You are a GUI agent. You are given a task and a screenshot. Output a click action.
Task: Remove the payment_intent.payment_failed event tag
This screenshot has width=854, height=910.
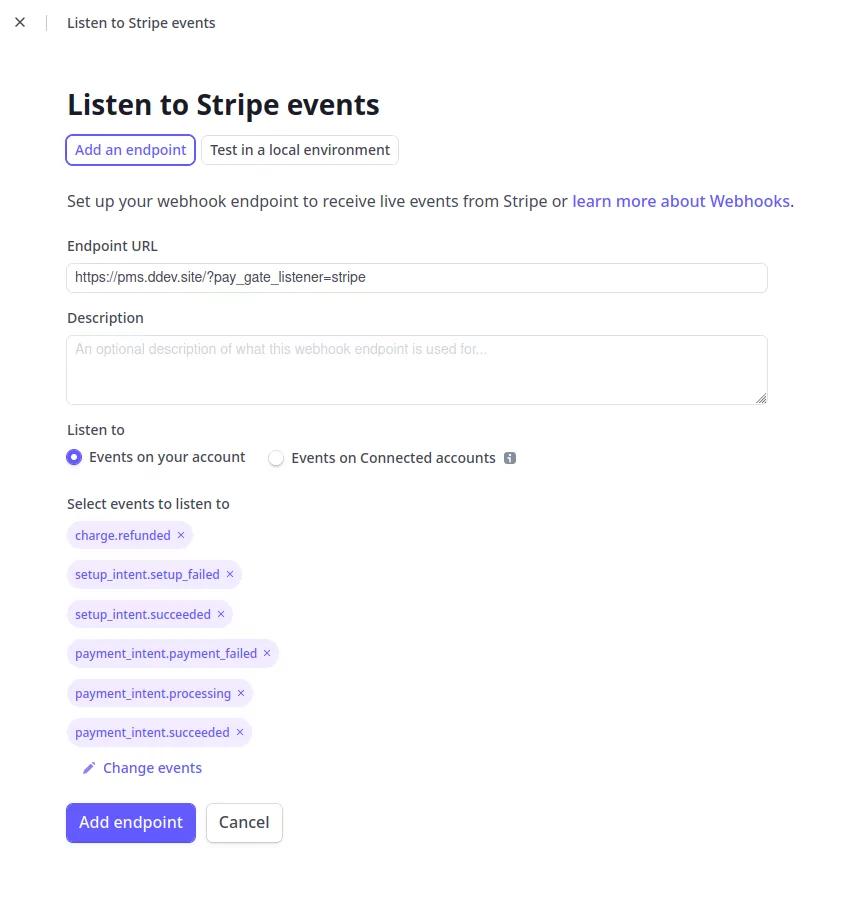pos(267,653)
